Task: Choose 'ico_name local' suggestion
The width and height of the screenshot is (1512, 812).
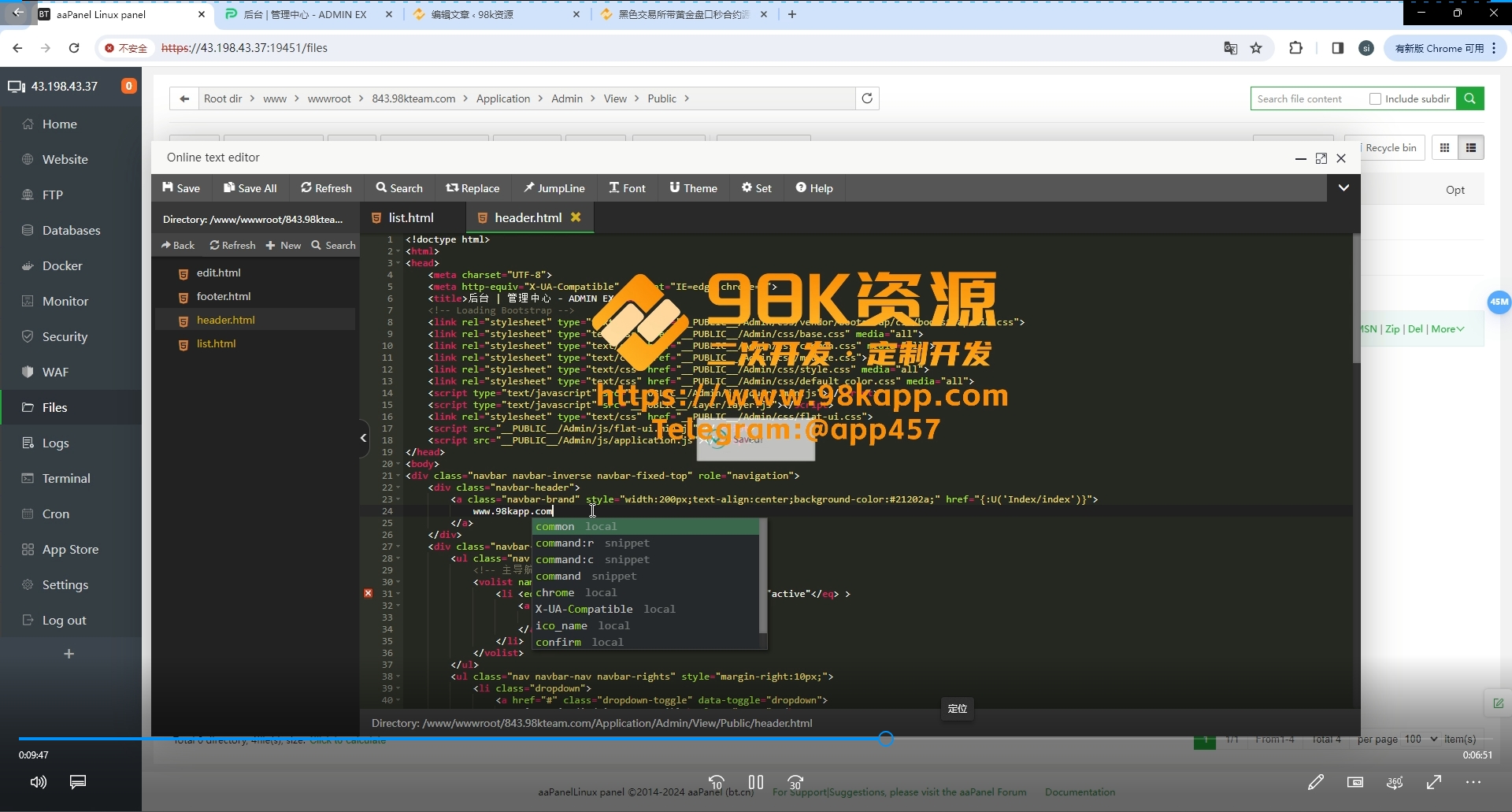Action: (x=646, y=625)
